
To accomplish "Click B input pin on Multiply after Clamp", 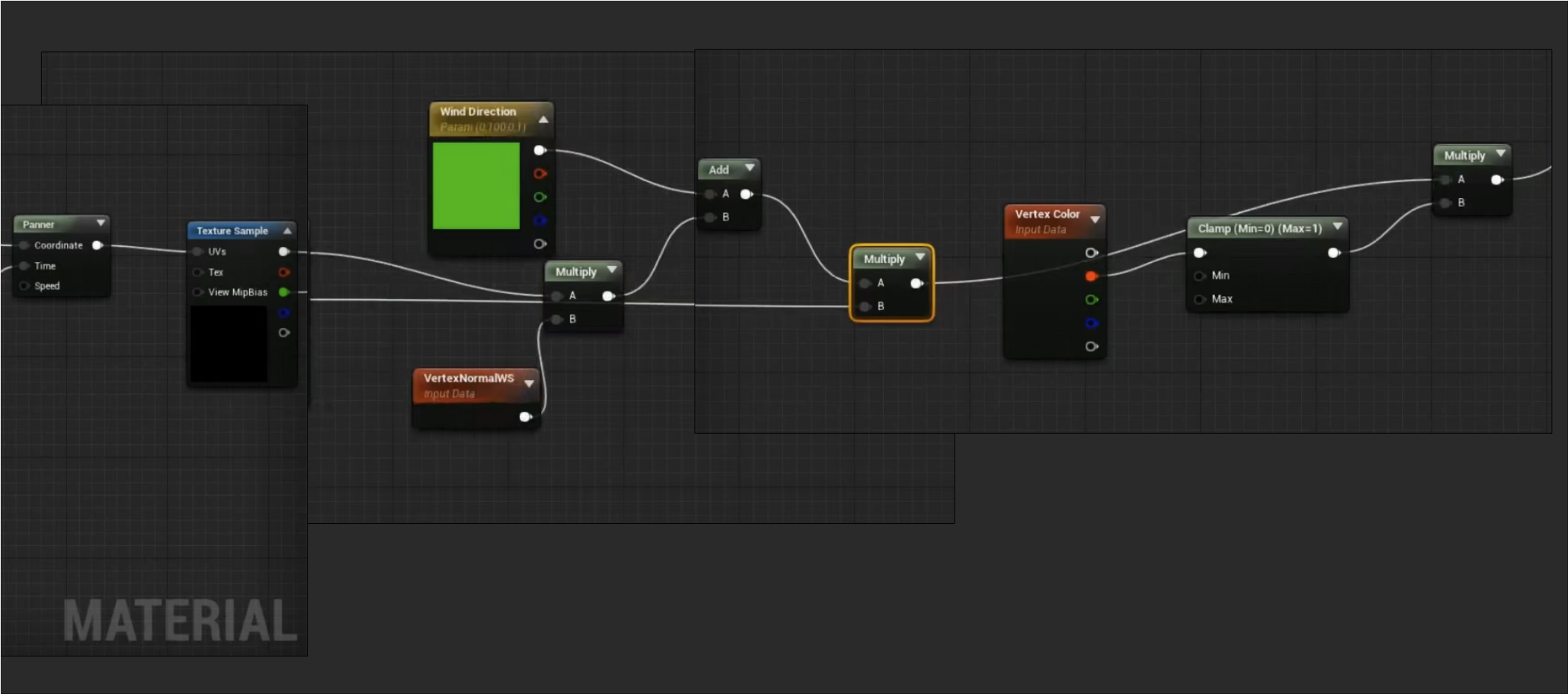I will point(1445,203).
